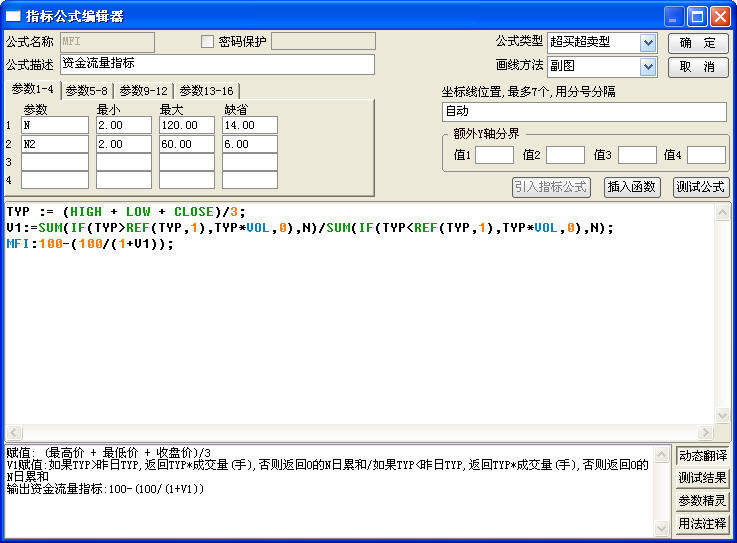This screenshot has width=737, height=543.
Task: Switch to the 参数9-12 tab
Action: tap(144, 91)
